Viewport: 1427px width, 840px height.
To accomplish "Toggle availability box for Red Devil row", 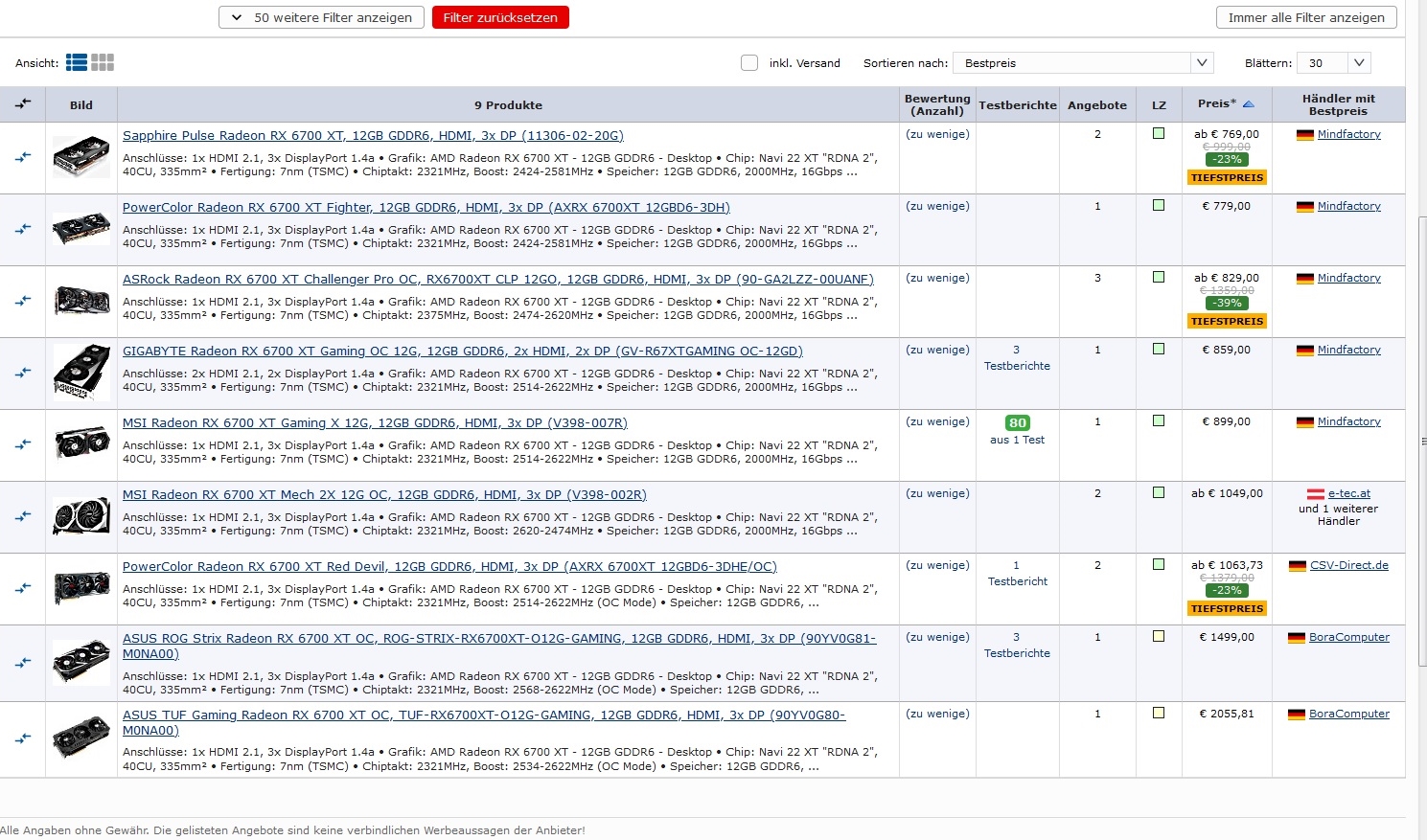I will (1159, 565).
